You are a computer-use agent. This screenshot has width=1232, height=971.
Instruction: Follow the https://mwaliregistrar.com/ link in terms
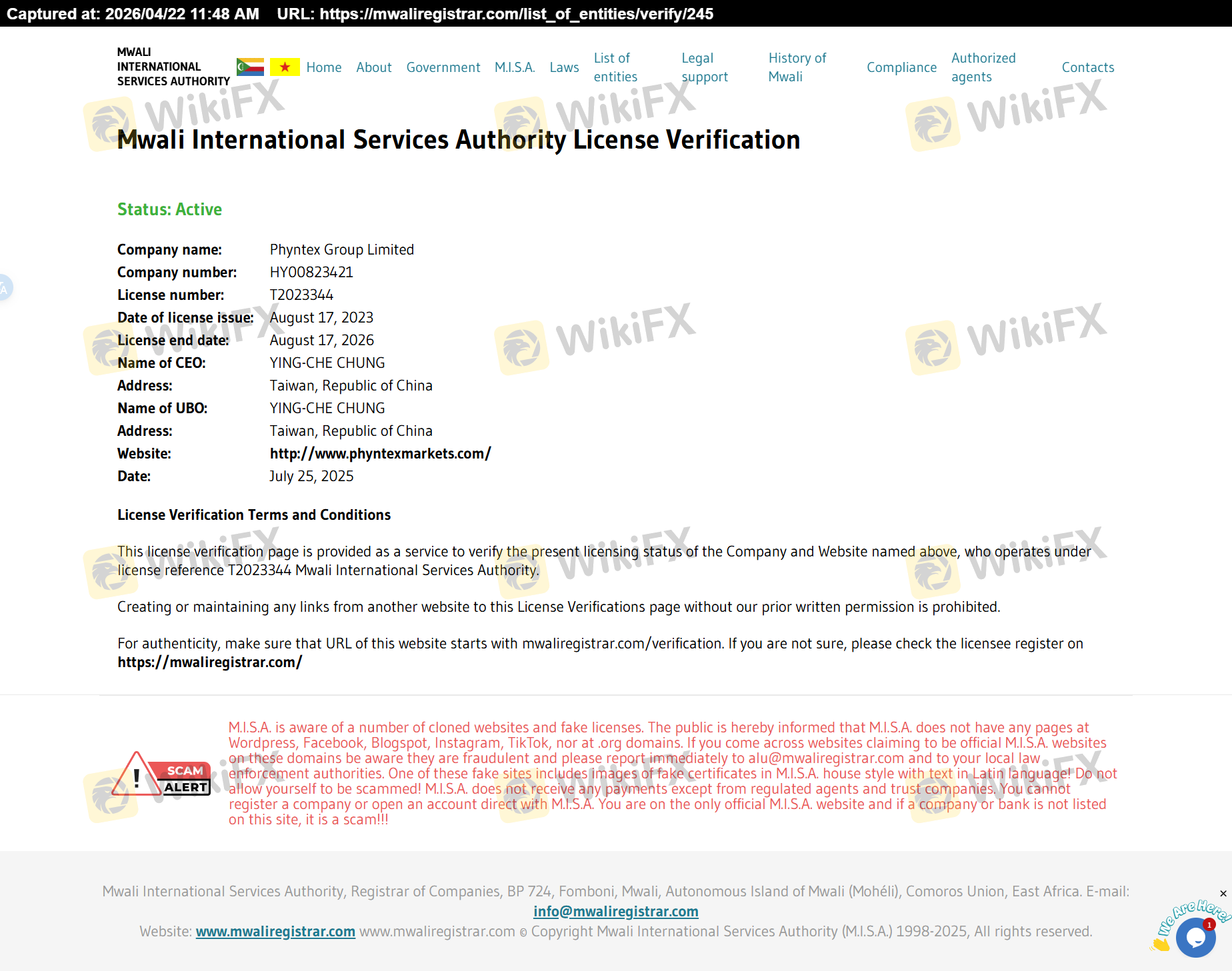(x=209, y=662)
